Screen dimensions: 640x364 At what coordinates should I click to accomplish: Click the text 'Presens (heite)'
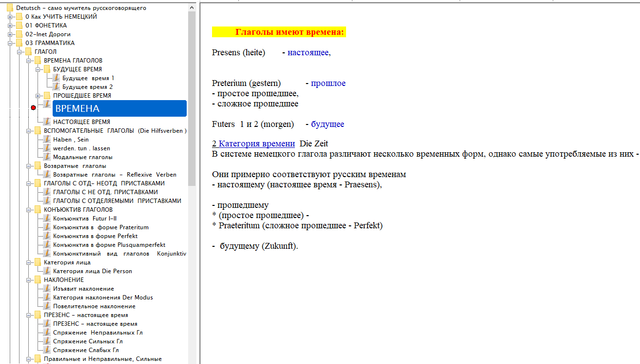[238, 53]
